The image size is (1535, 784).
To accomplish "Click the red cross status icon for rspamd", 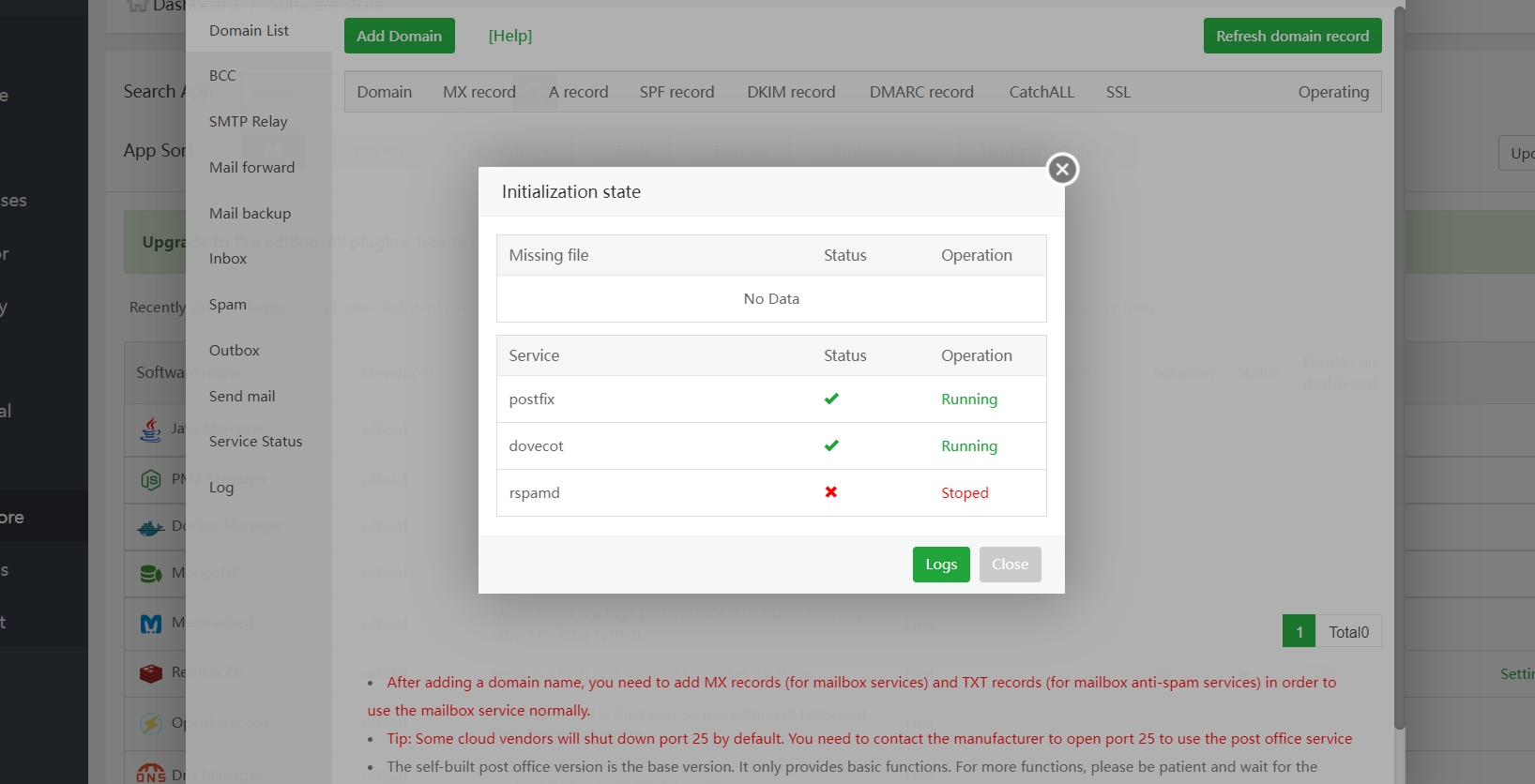I will 831,492.
